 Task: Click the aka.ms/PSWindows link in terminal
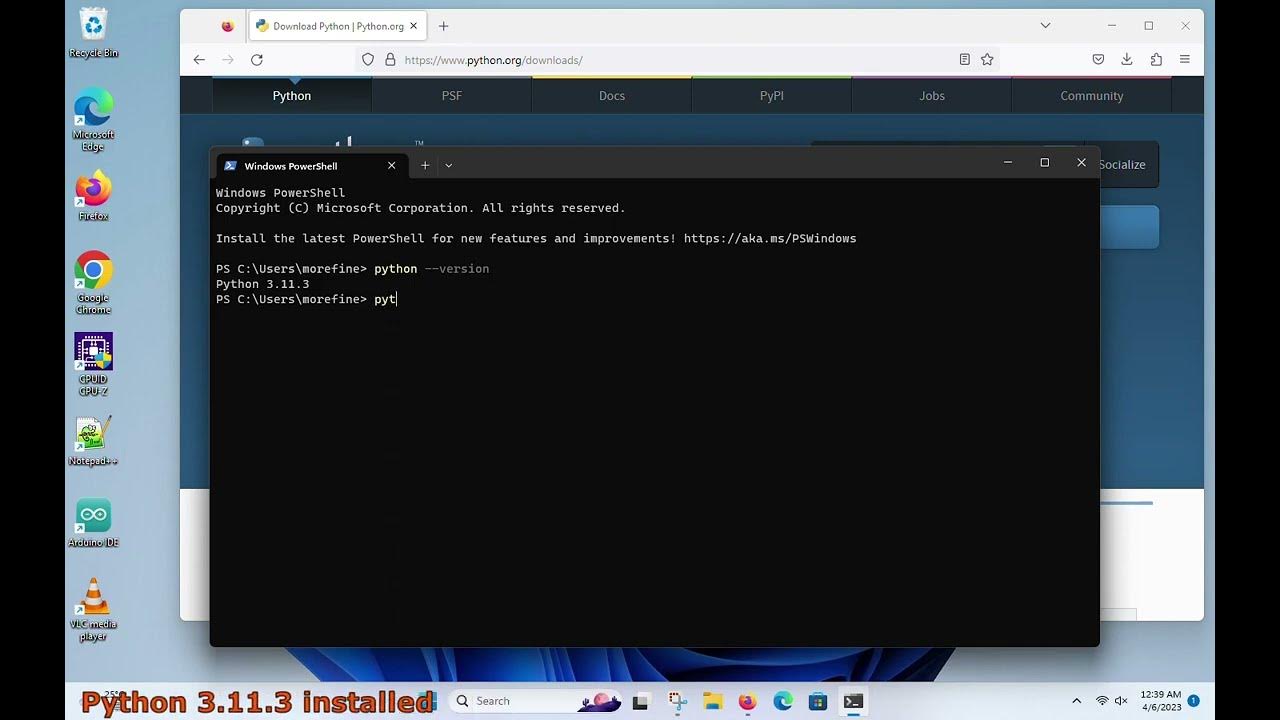(770, 239)
